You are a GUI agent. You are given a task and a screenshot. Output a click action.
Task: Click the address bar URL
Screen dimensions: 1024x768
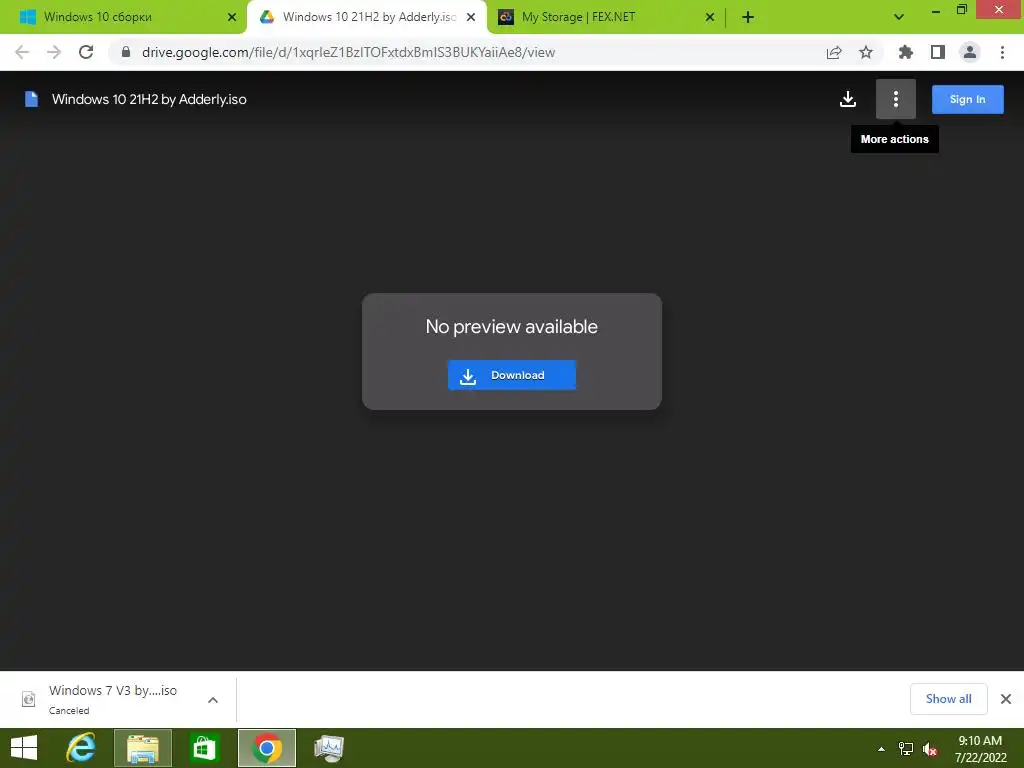[348, 52]
